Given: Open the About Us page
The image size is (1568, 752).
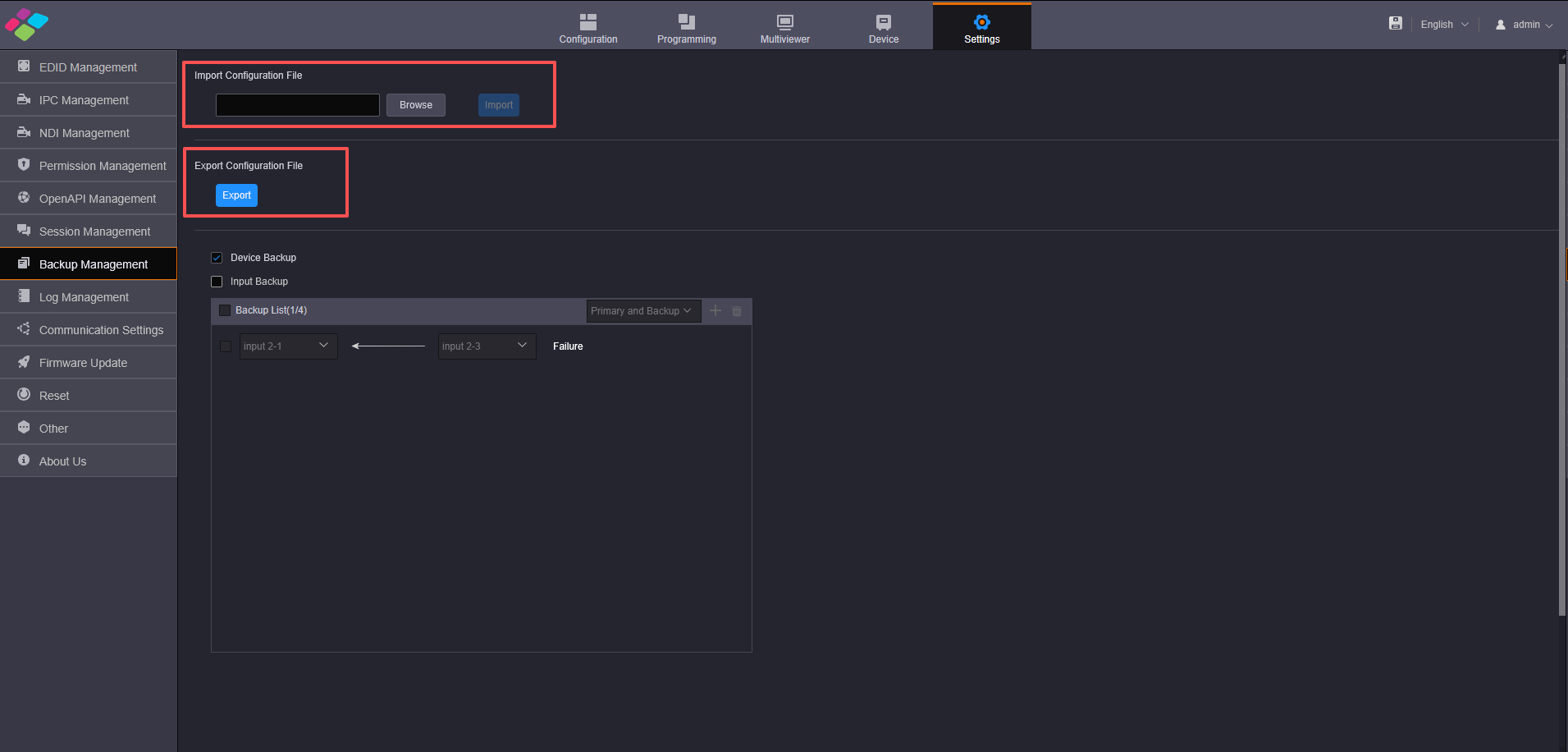Looking at the screenshot, I should coord(89,461).
